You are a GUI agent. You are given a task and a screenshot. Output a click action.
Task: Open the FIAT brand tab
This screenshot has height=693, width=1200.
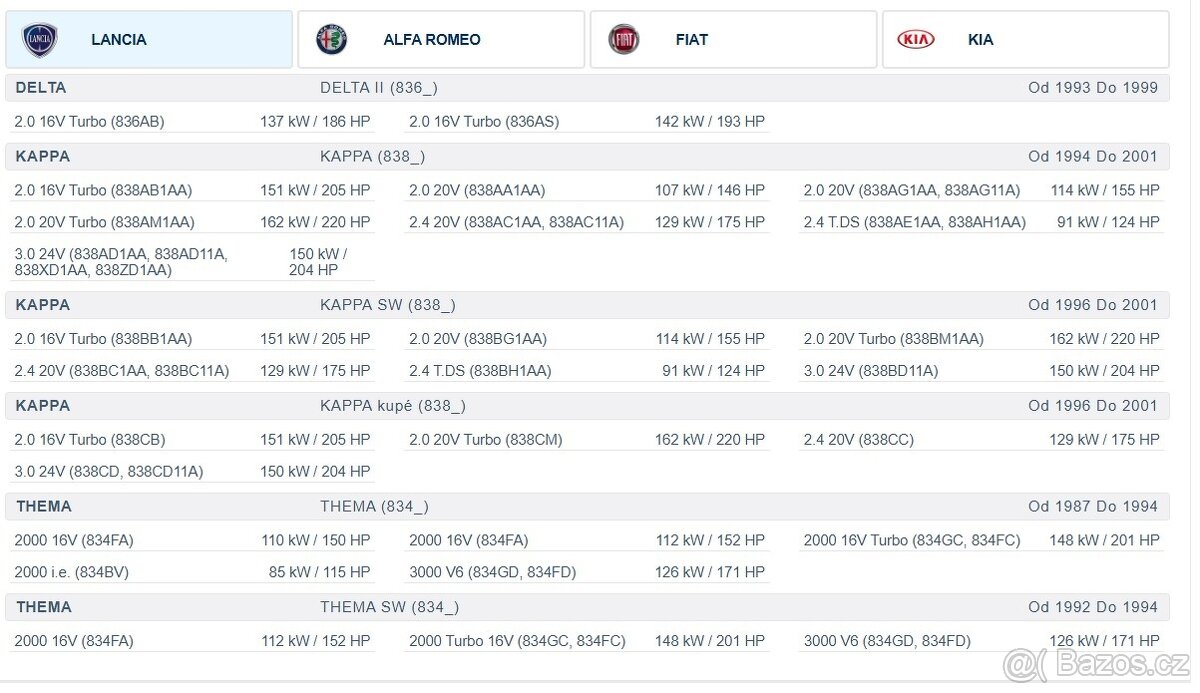691,40
